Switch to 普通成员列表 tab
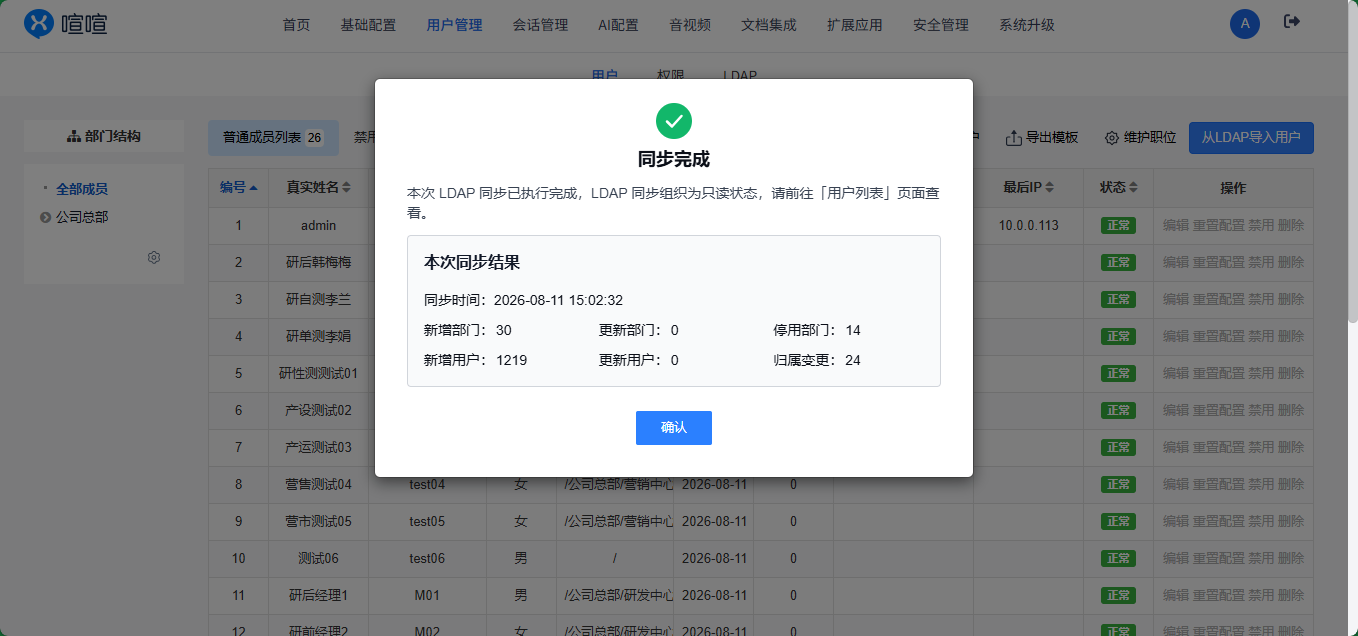Image resolution: width=1358 pixels, height=636 pixels. [273, 137]
